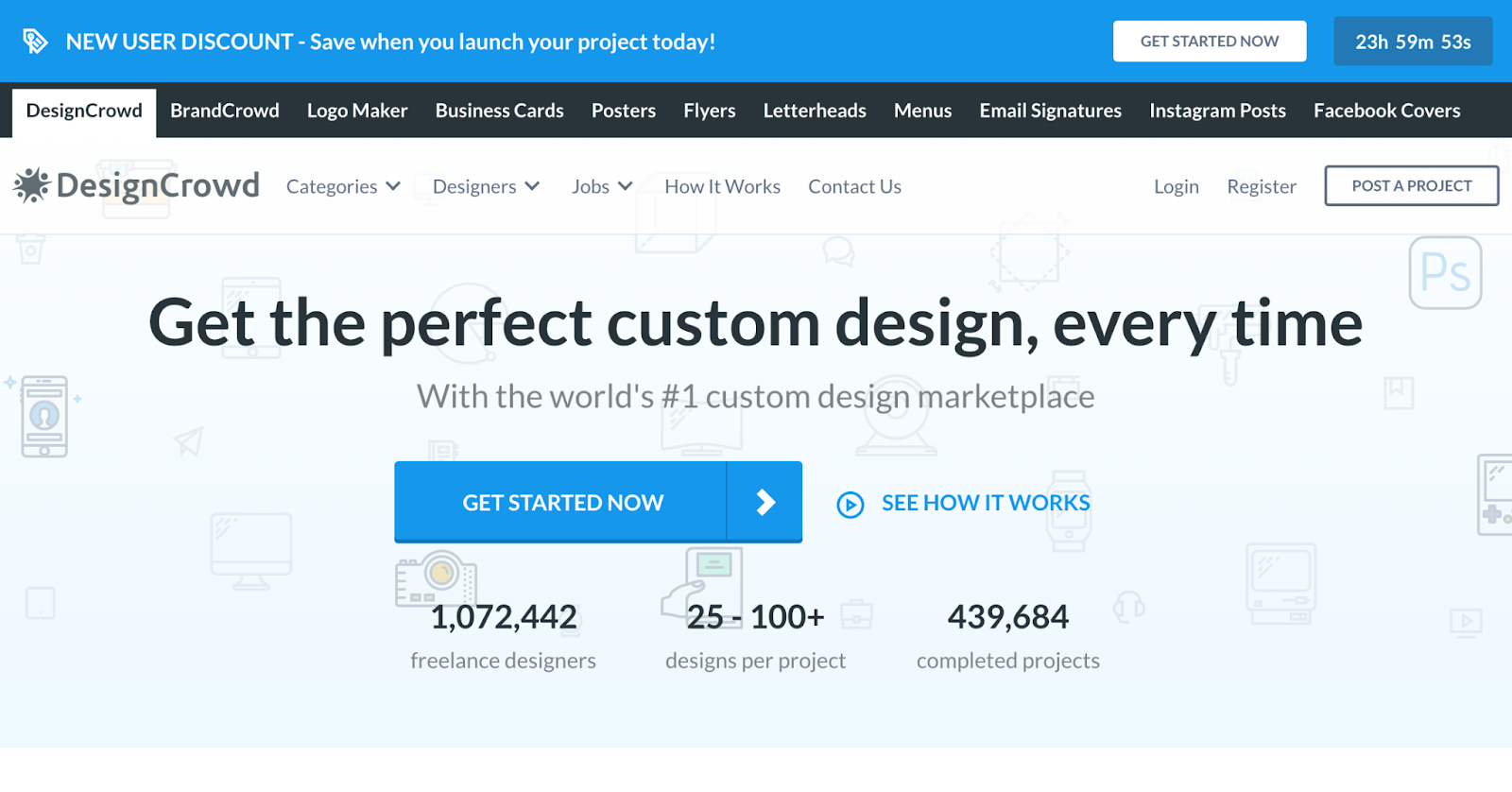This screenshot has height=792, width=1512.
Task: Expand the Designers dropdown
Action: tap(487, 186)
